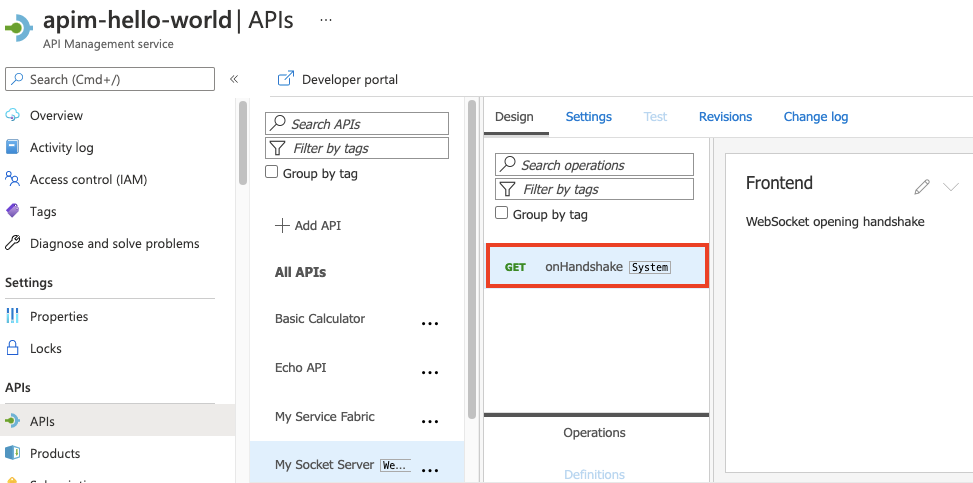Image resolution: width=973 pixels, height=483 pixels.
Task: Select the My Service Fabric API
Action: pyautogui.click(x=325, y=417)
